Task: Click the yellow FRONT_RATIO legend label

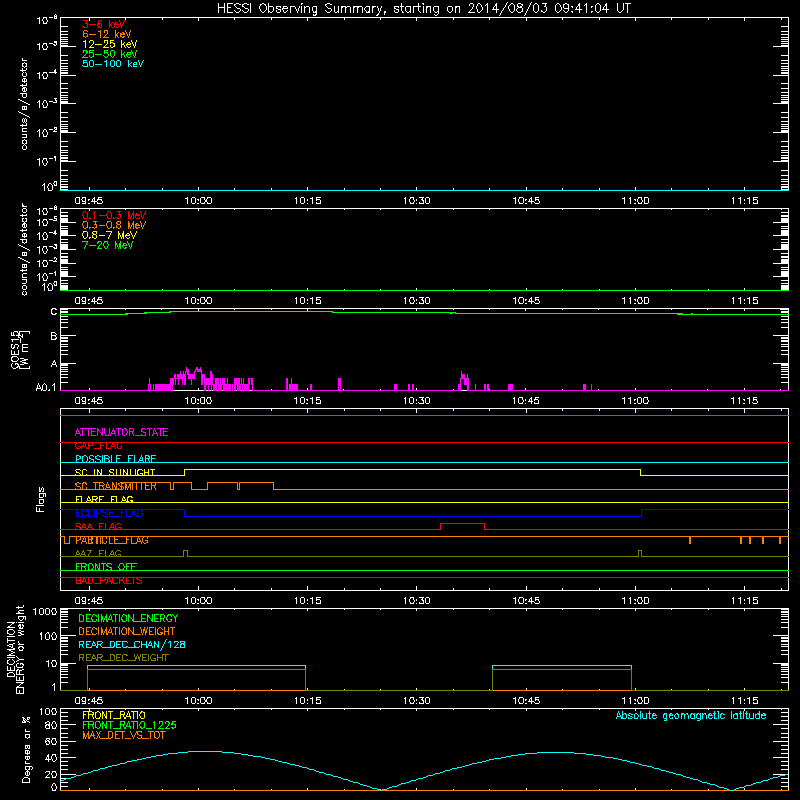Action: tap(114, 715)
